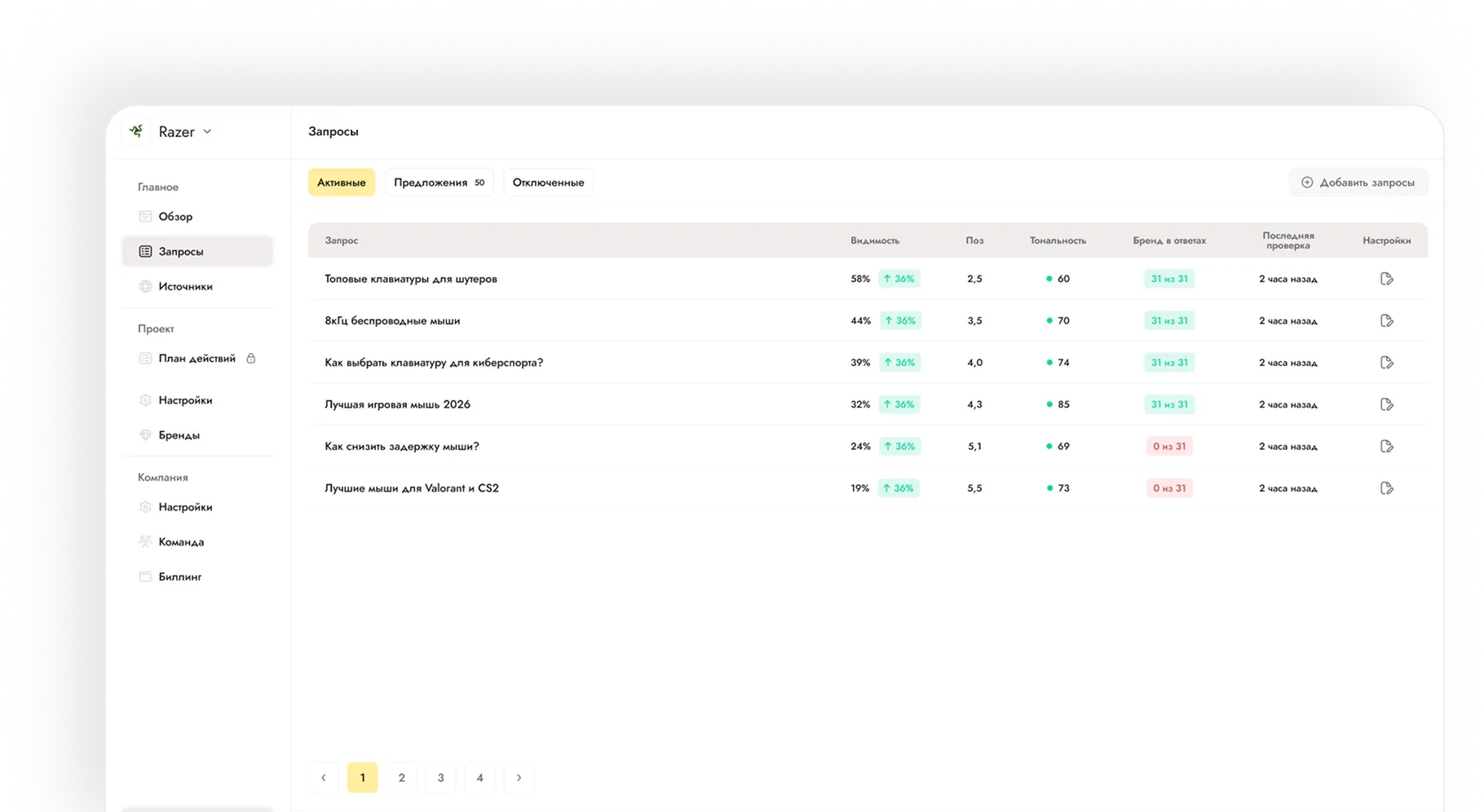Viewport: 1484px width, 812px height.
Task: Click the Добавить запросы button
Action: 1358,183
